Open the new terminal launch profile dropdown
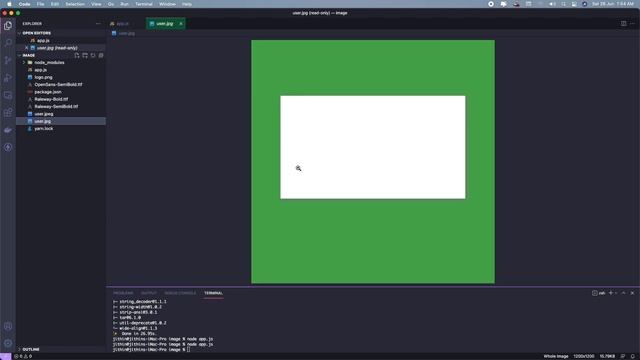640x360 pixels. pyautogui.click(x=616, y=293)
